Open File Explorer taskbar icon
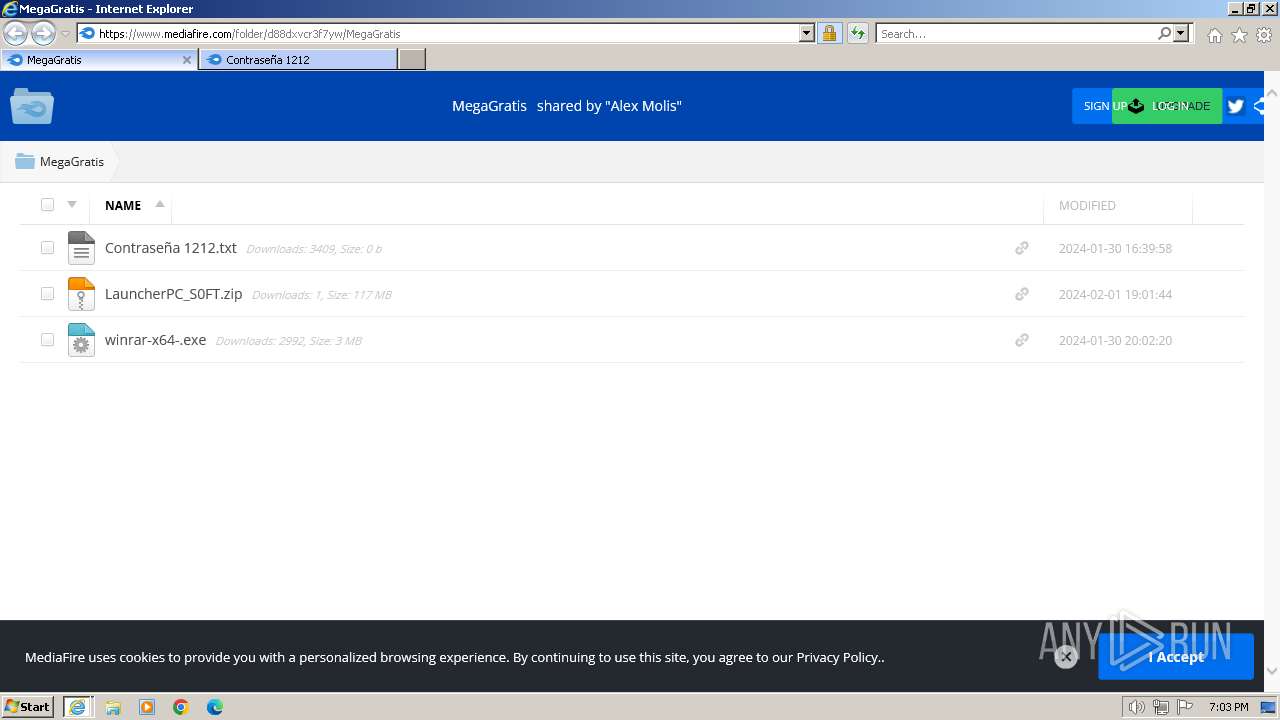Screen dimensions: 1280x720 113,707
